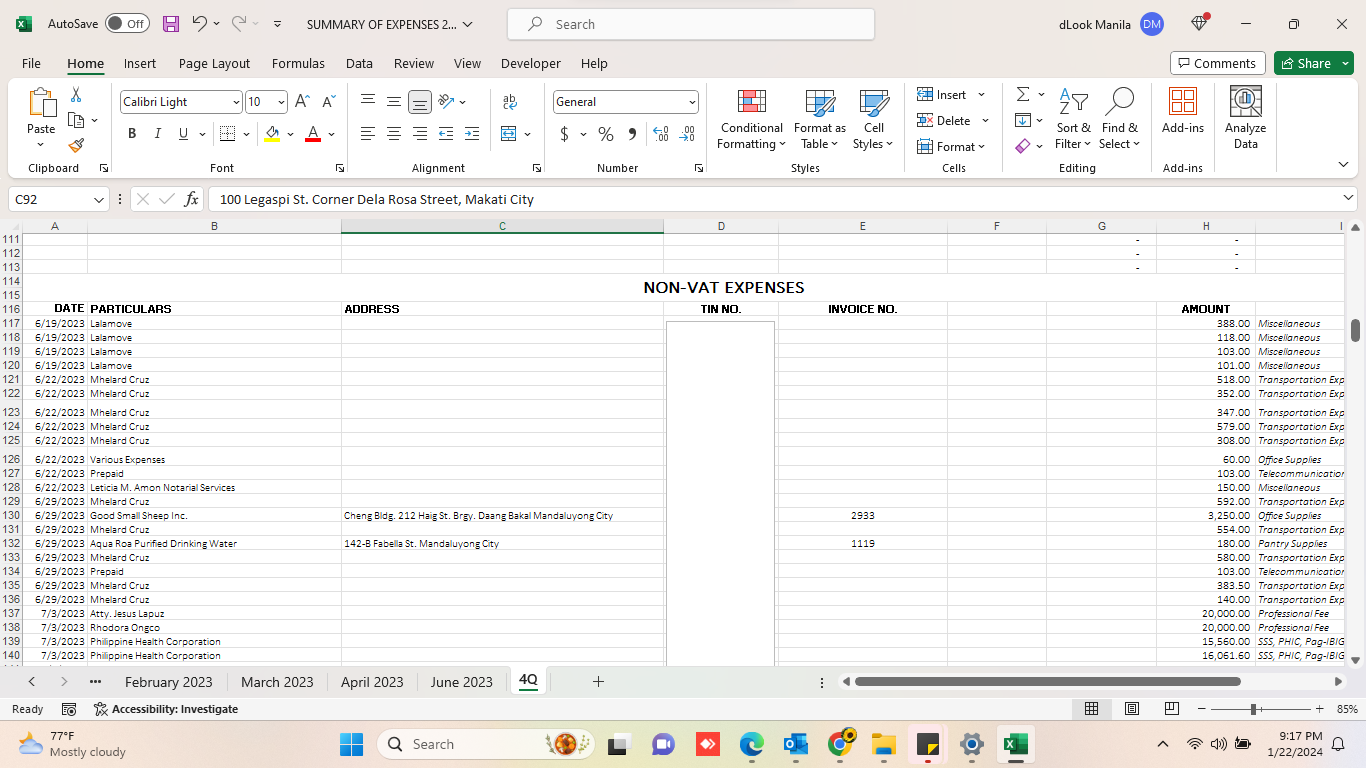Click the title bar Search box
Image resolution: width=1366 pixels, height=768 pixels.
point(691,24)
